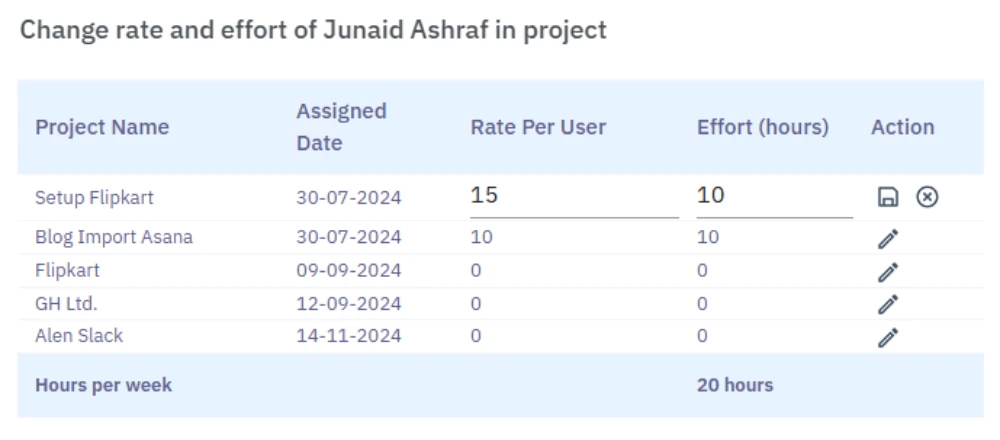The height and width of the screenshot is (440, 1000).
Task: Edit the Flipkart project row
Action: pyautogui.click(x=888, y=272)
